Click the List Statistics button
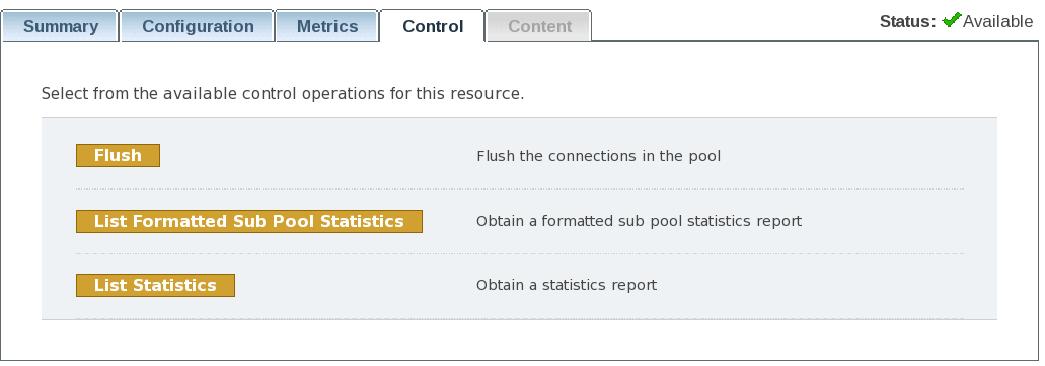Viewport: 1045px width, 366px height. coord(155,285)
